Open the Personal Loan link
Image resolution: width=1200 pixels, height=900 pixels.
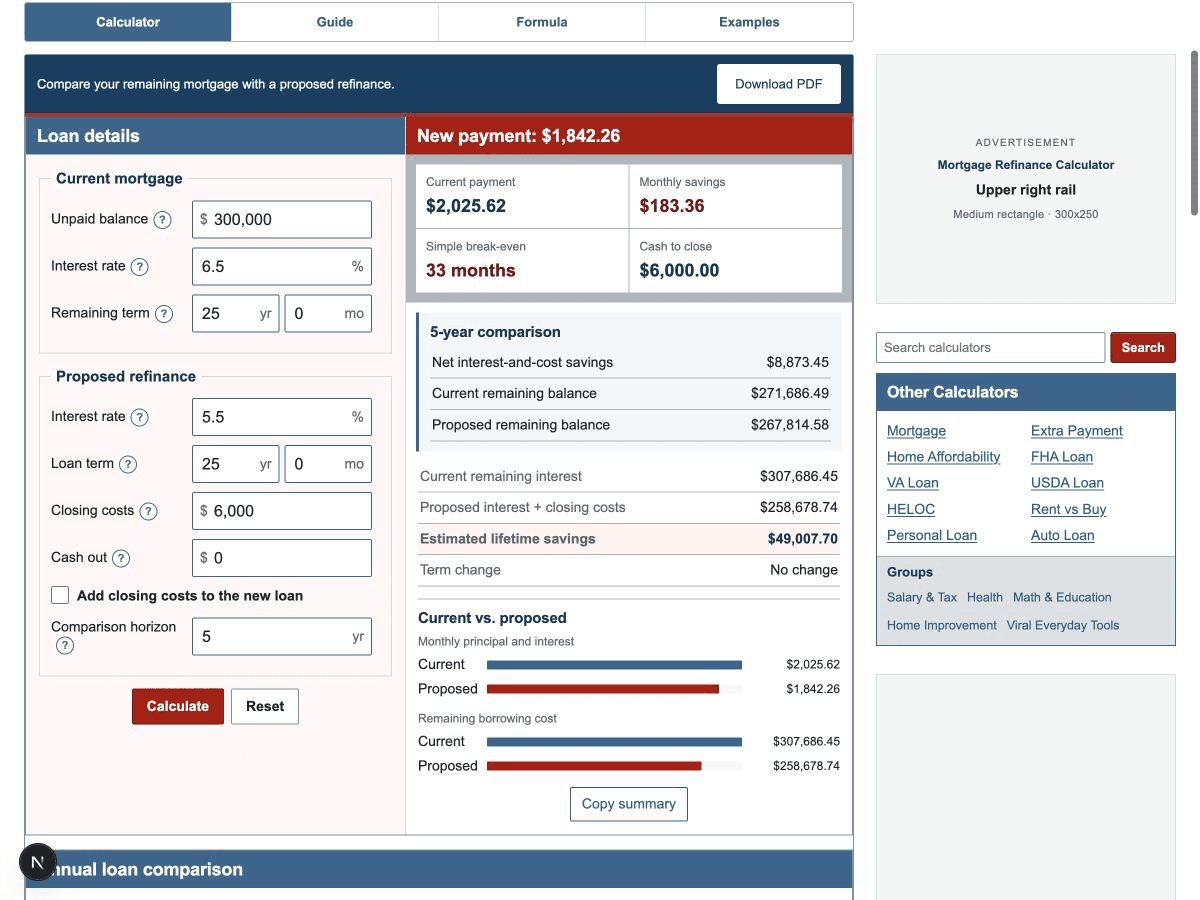(932, 535)
